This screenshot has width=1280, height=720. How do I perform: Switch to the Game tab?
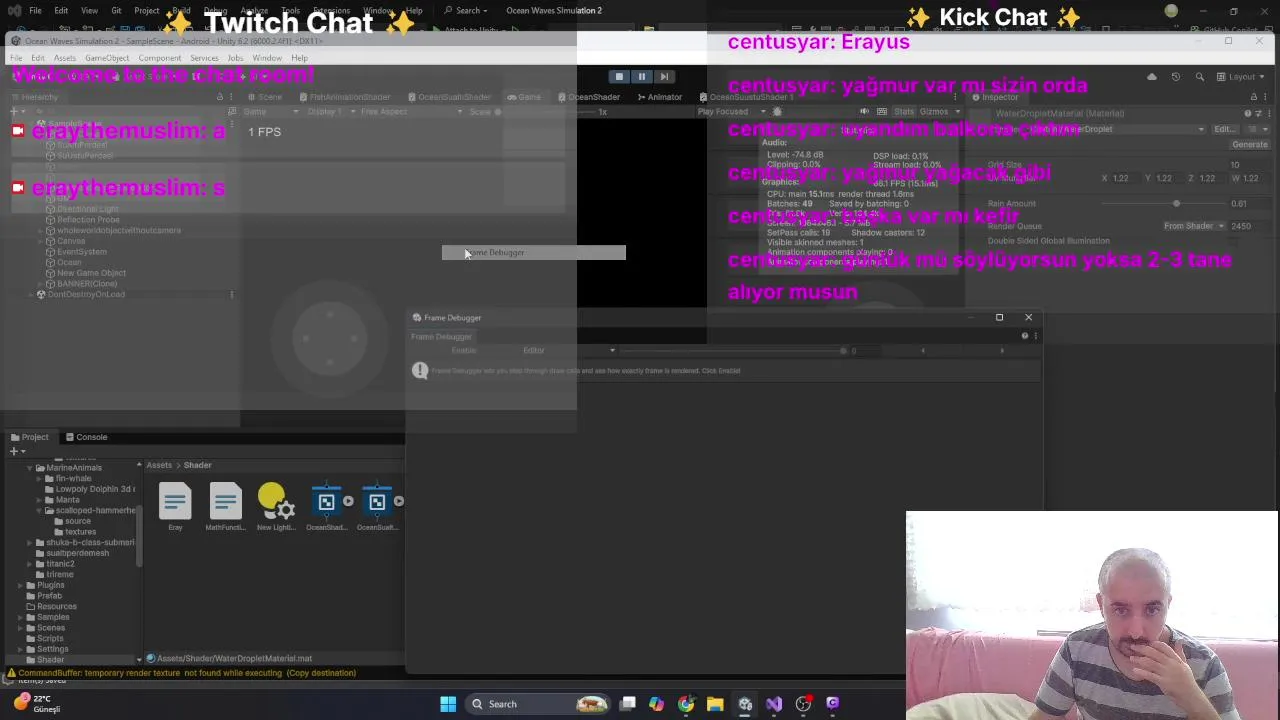(x=524, y=97)
